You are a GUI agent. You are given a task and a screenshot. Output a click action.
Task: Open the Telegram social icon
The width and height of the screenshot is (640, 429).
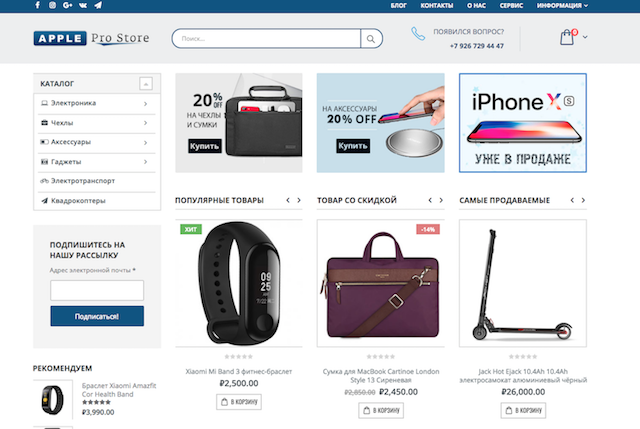[x=98, y=5]
